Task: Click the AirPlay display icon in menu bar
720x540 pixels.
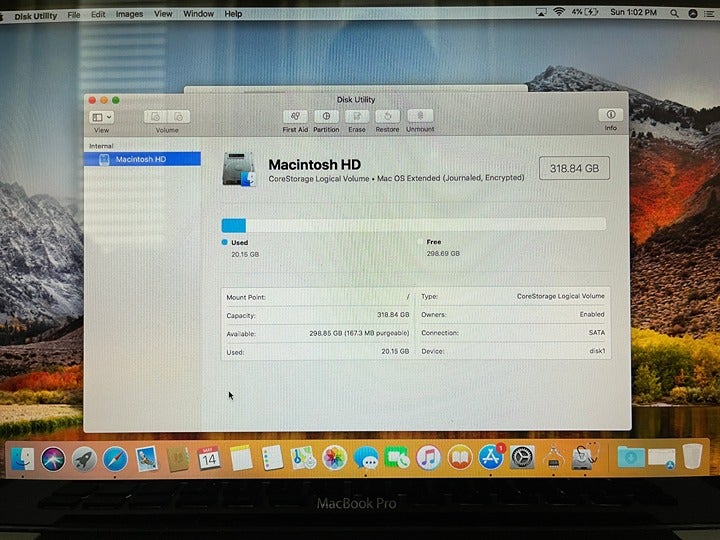Action: (541, 12)
